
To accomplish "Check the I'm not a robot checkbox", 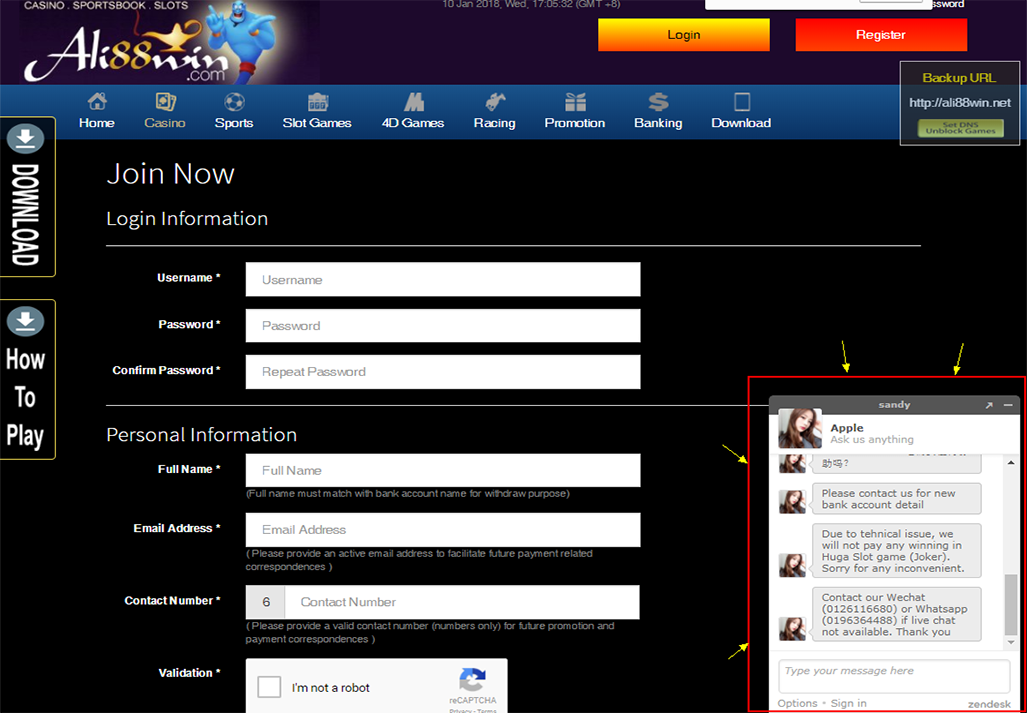I will point(269,687).
